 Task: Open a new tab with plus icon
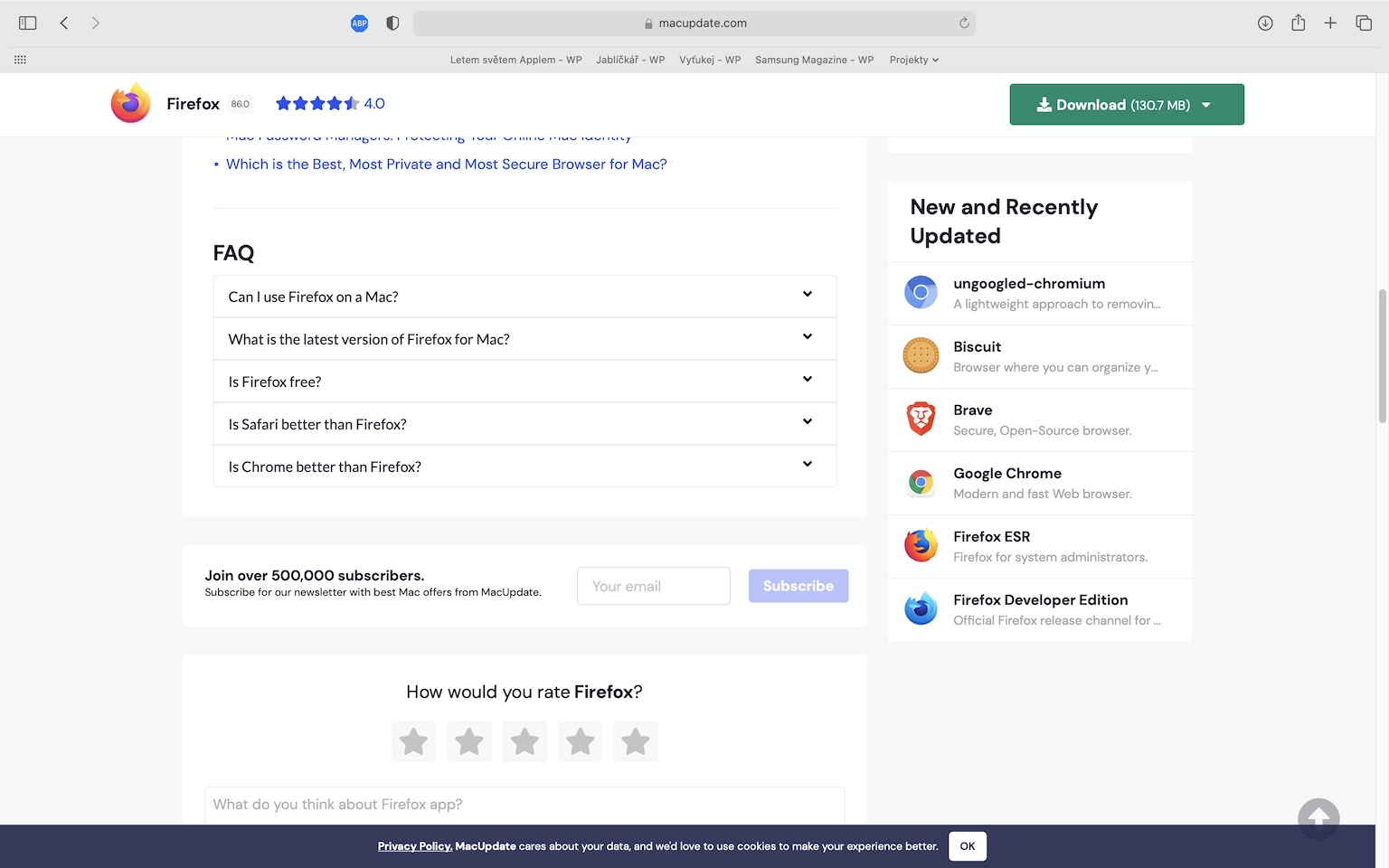coord(1330,23)
